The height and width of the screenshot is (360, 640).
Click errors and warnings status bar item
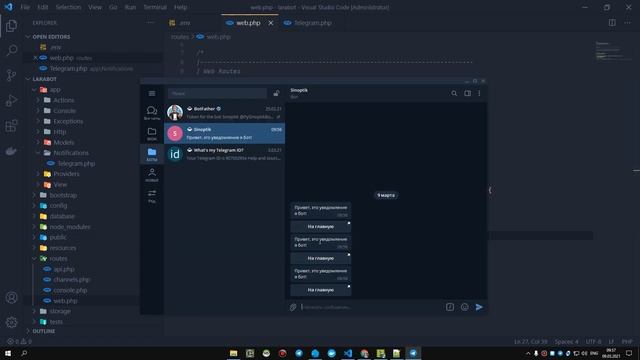pyautogui.click(x=19, y=342)
